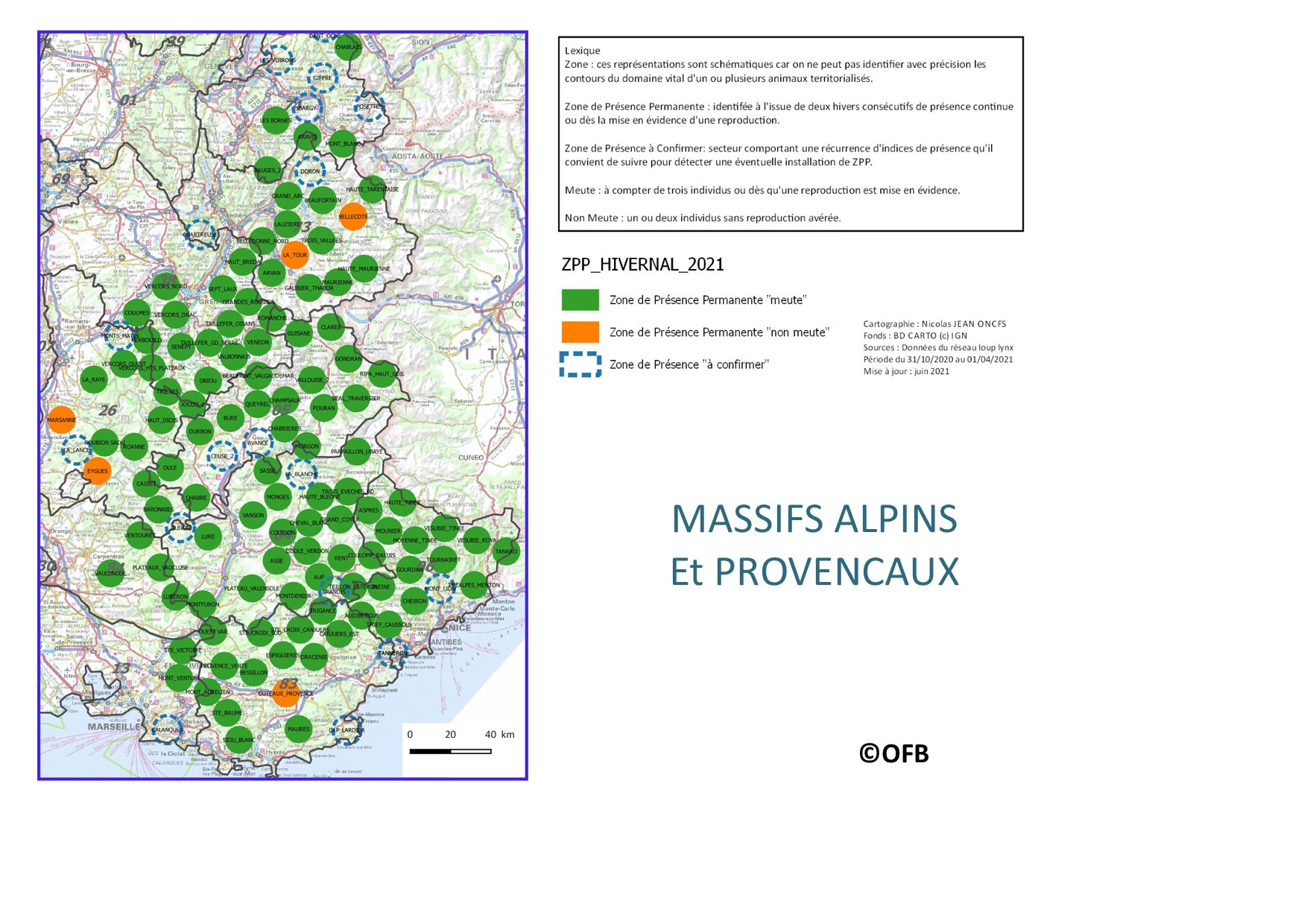Click 'Cartographie : Nicolas JEAN ONCFS' credit line
Viewport: 1307px width, 924px height.
click(934, 324)
